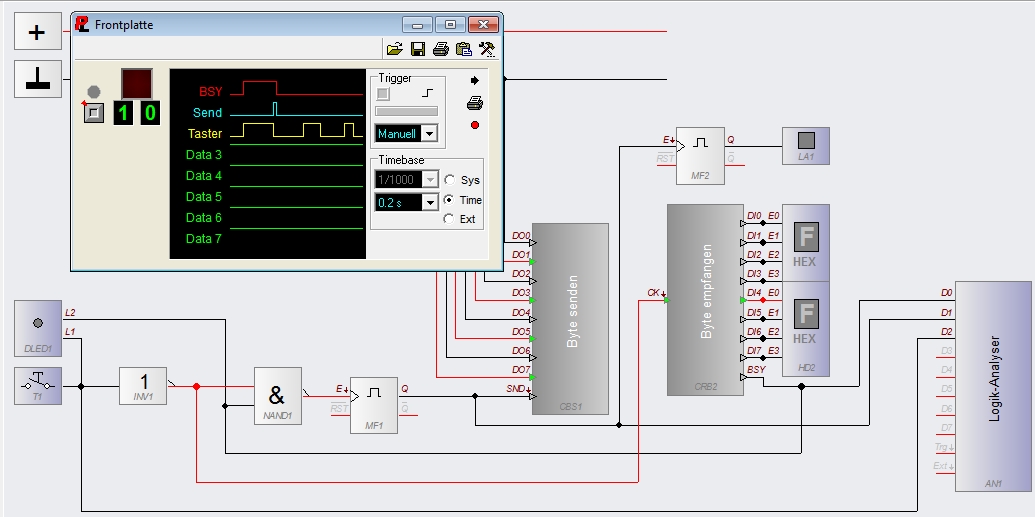
Task: Start recording with the red dot
Action: click(x=475, y=125)
